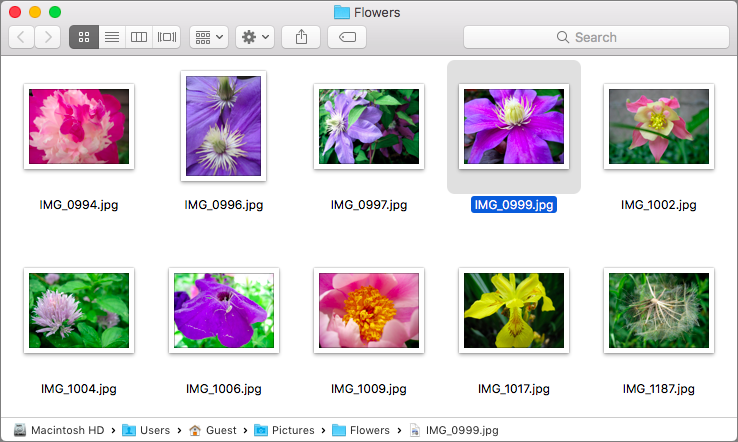Click the highlighted IMG_0999.jpg file name
This screenshot has height=442, width=738.
point(514,205)
